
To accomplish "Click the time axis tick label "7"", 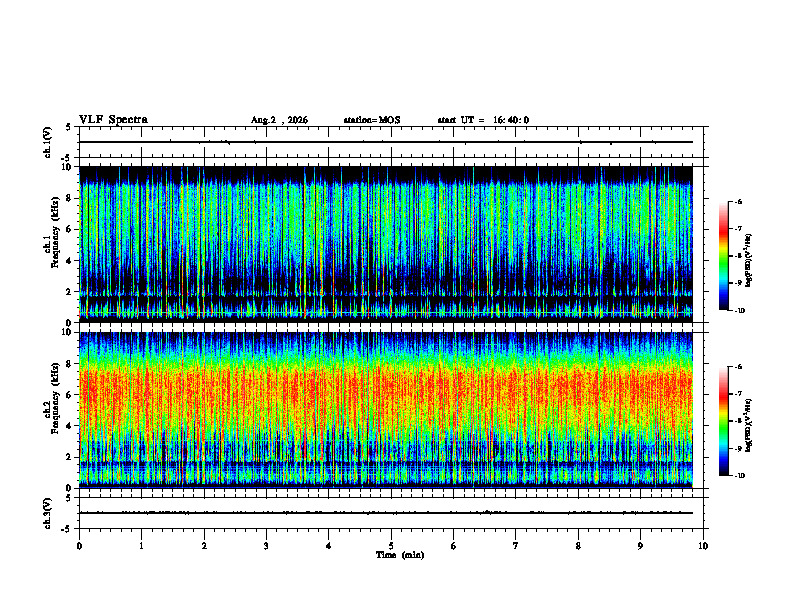I will tap(516, 546).
